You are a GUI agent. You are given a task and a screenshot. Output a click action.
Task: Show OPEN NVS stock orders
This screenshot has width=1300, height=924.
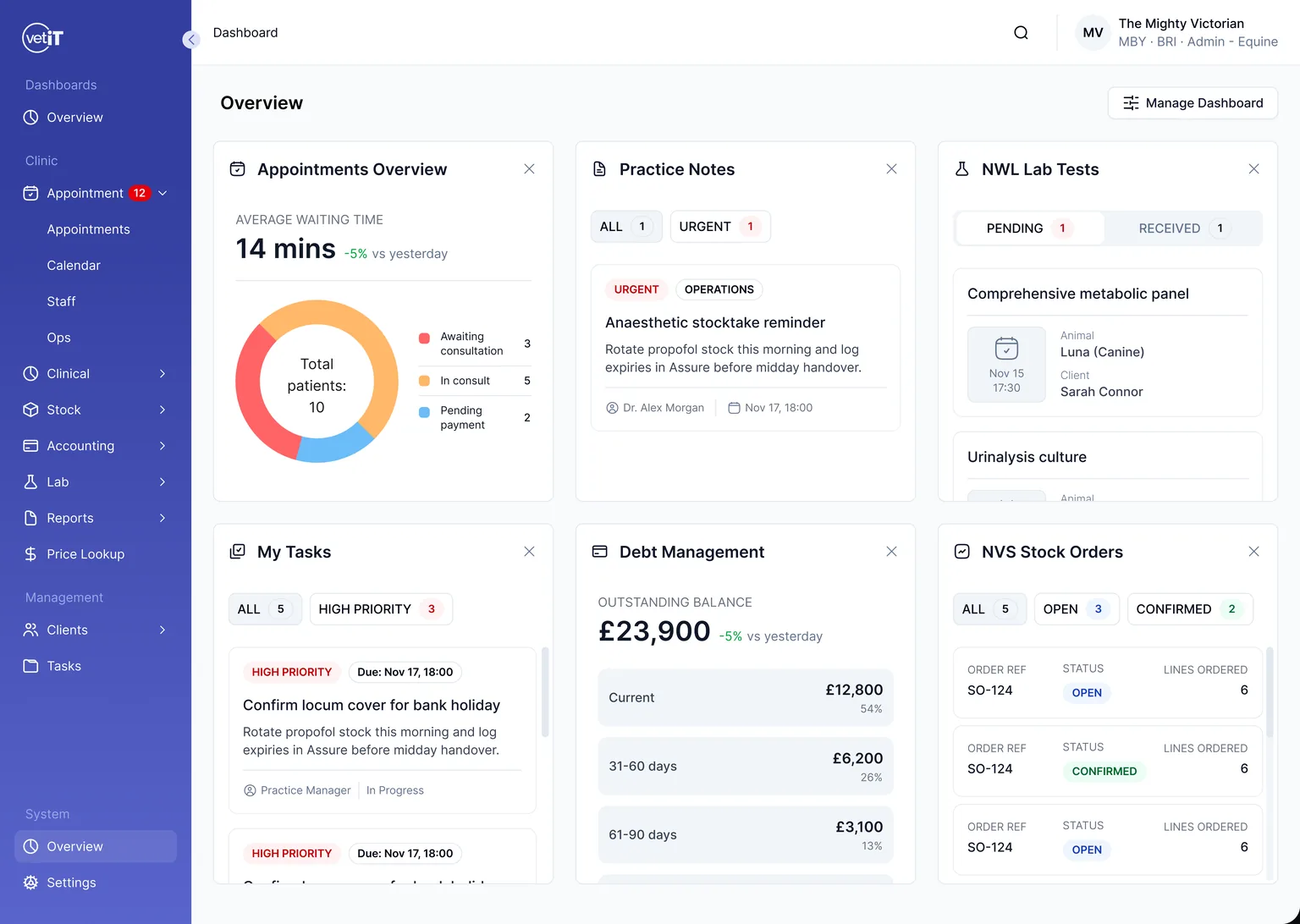[x=1077, y=609]
